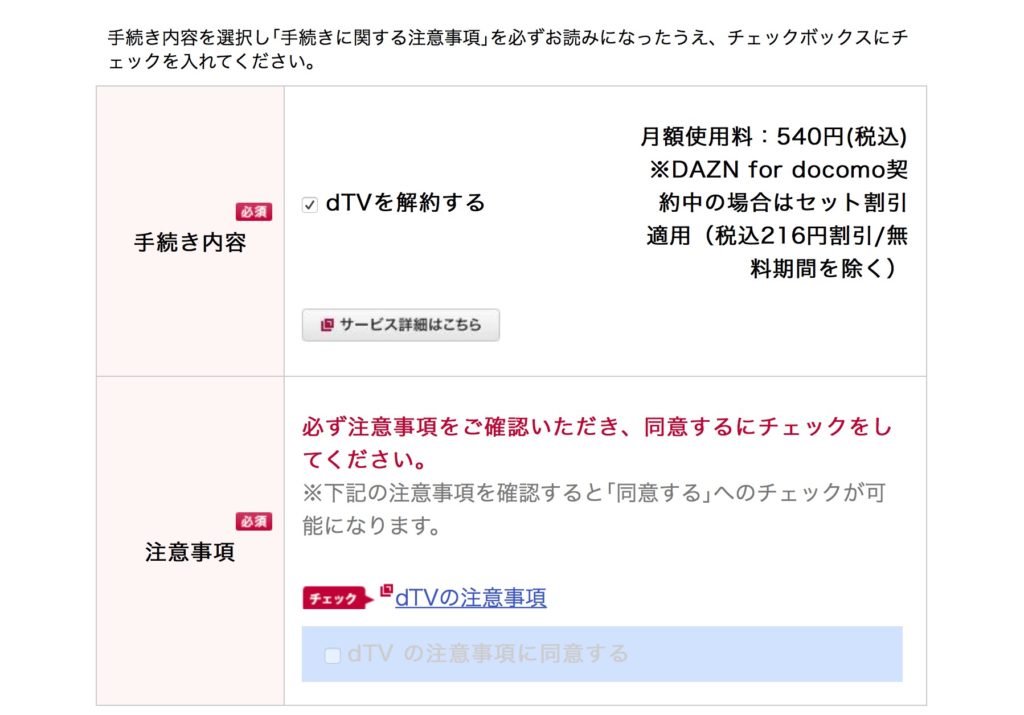1024x715 pixels.
Task: Click the 必須 badge above 手続き内容
Action: click(254, 212)
